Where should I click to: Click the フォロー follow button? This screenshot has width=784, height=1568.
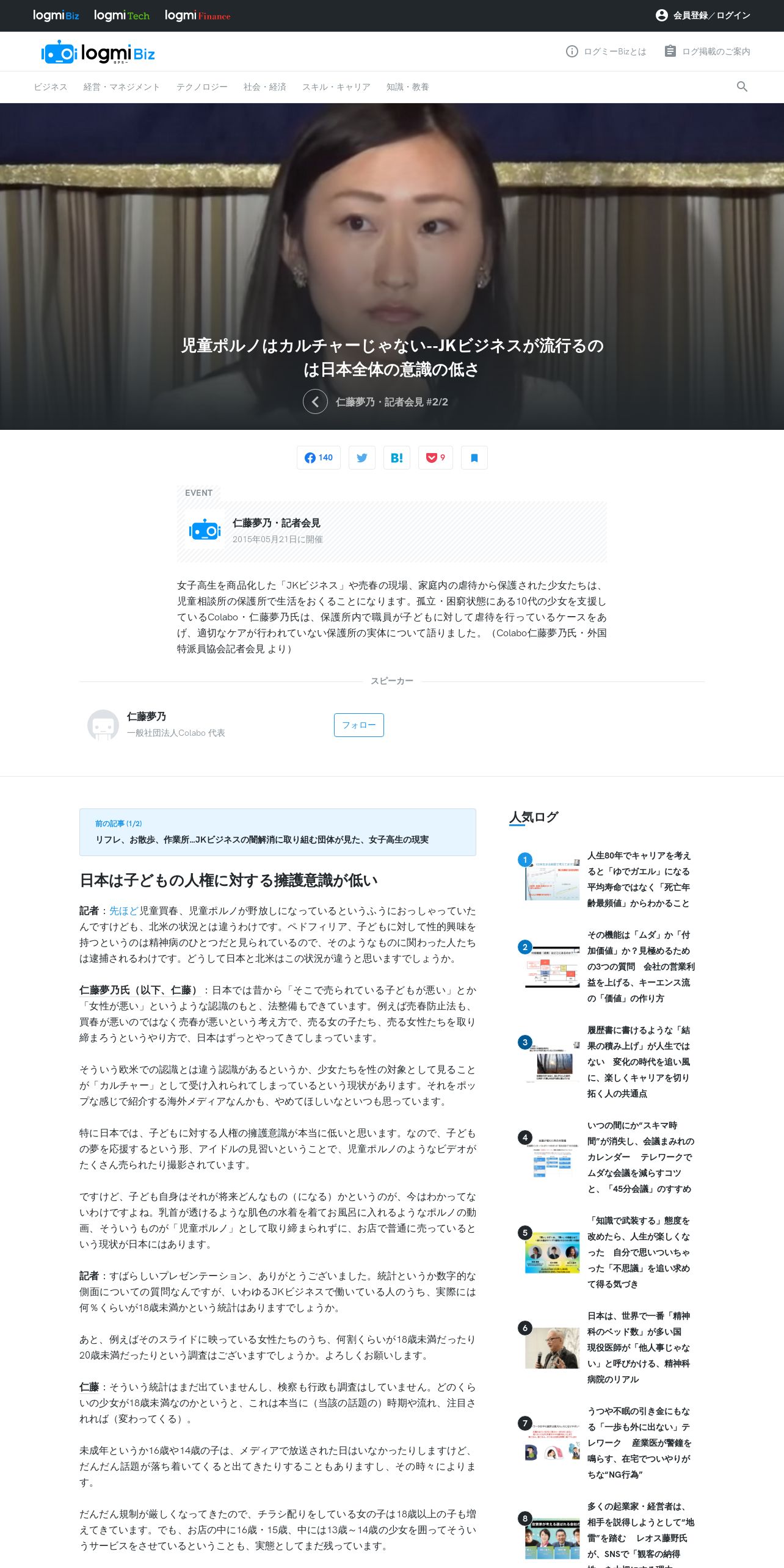(x=359, y=725)
